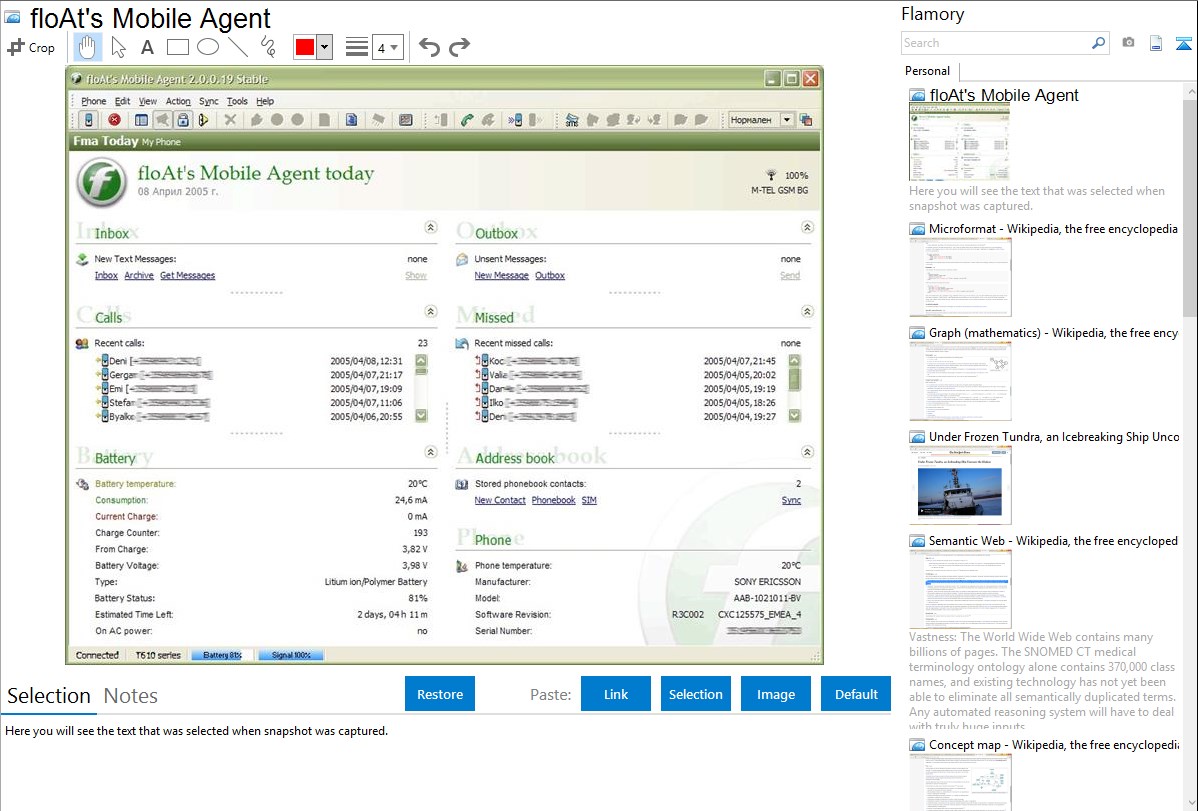Select the straight line tool
Viewport: 1198px width, 811px height.
click(x=238, y=47)
